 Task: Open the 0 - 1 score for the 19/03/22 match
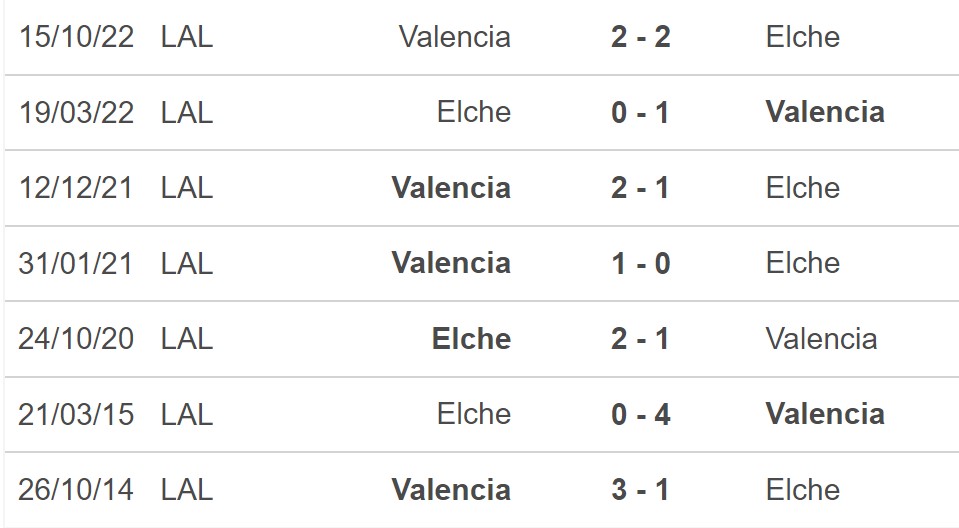point(640,113)
